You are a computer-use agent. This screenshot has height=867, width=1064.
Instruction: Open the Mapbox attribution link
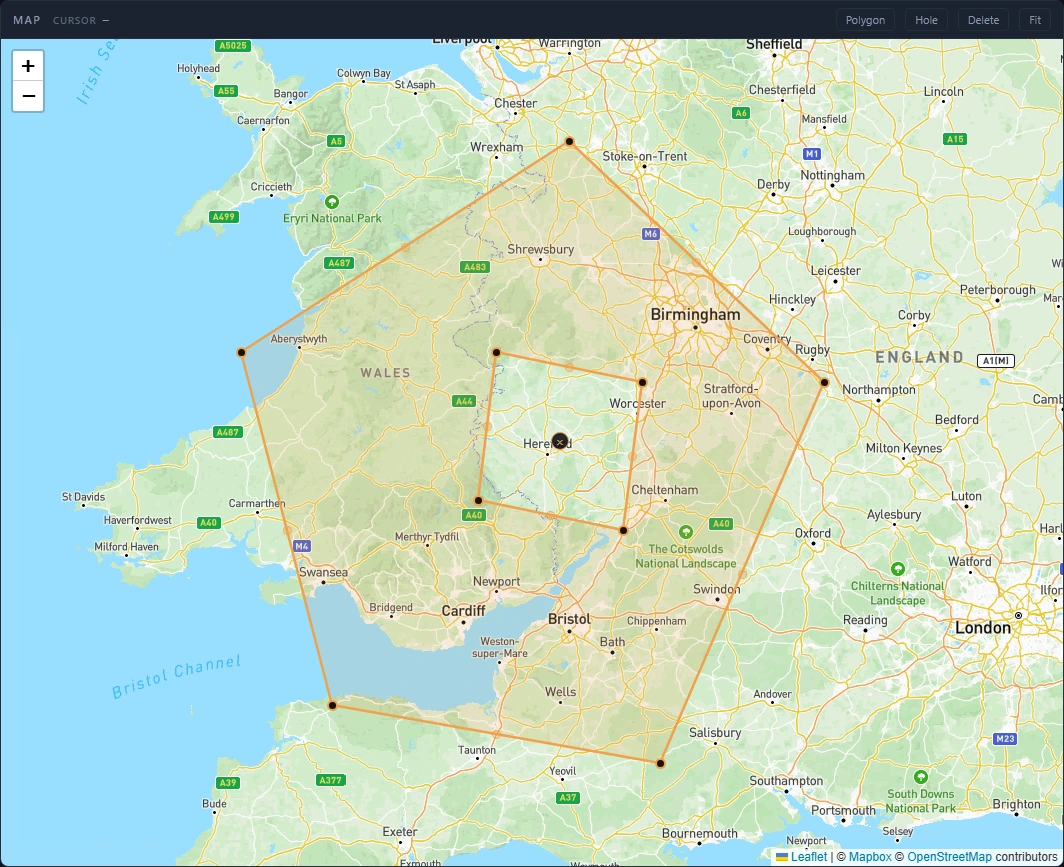870,857
